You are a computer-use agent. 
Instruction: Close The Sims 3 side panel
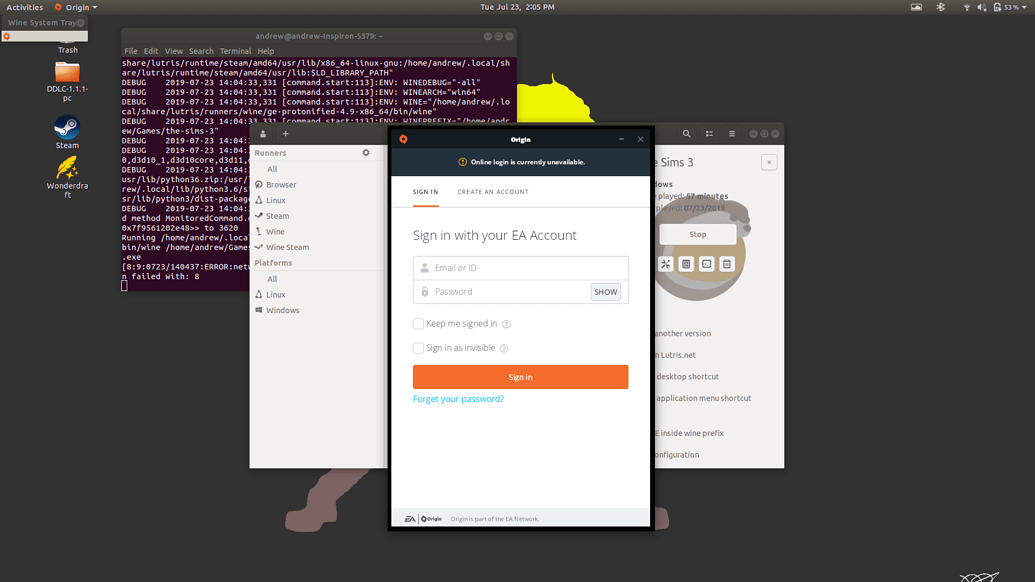(769, 162)
